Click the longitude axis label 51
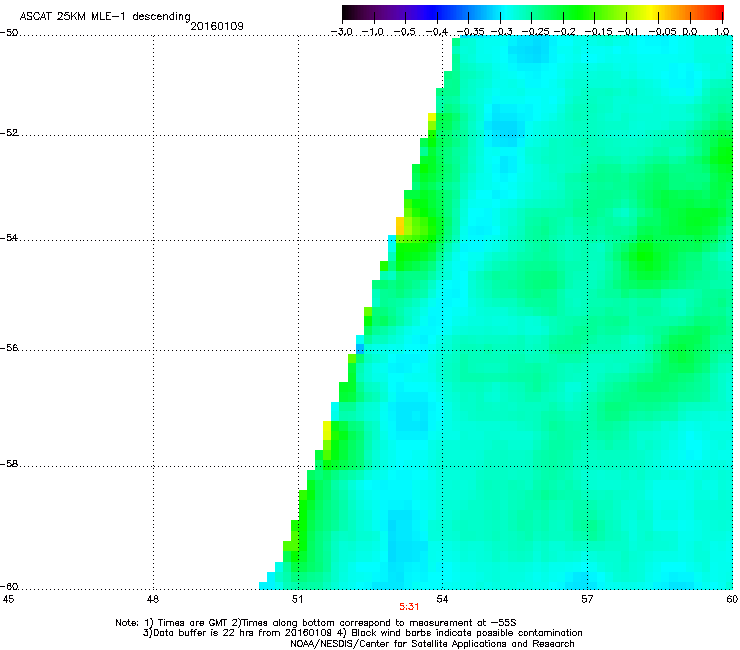The height and width of the screenshot is (650, 740). tap(297, 599)
